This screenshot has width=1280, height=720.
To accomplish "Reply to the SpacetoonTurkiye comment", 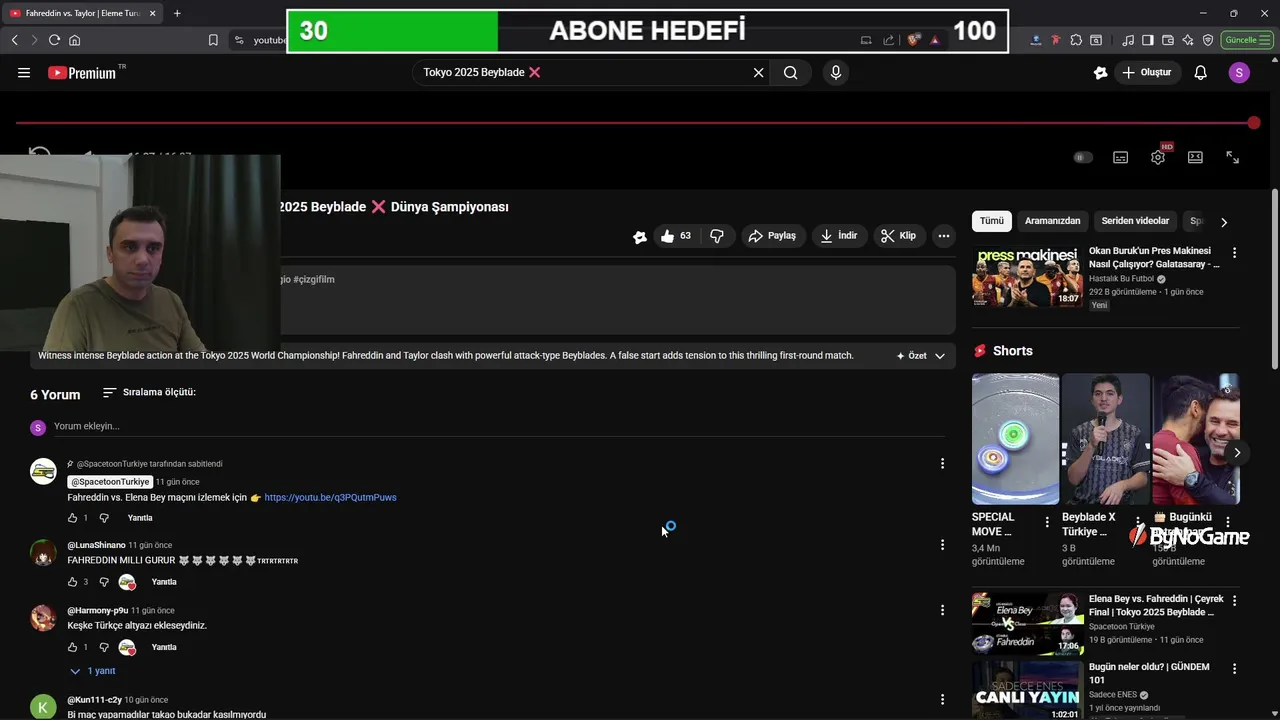I will click(x=140, y=518).
